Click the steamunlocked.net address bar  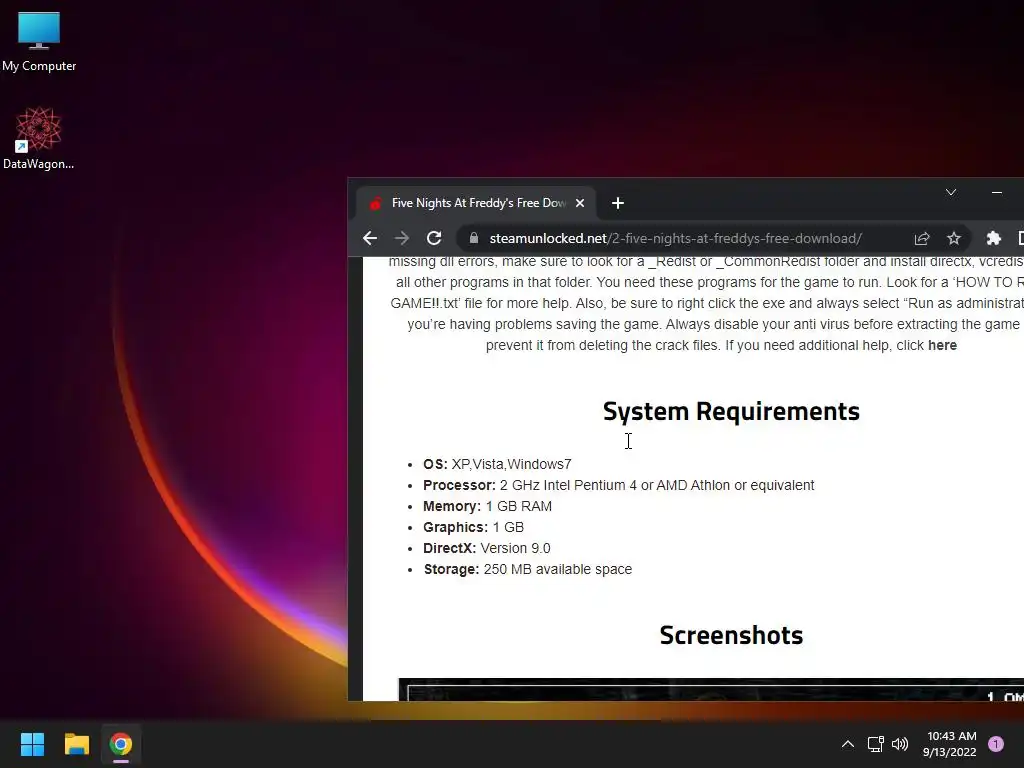click(x=675, y=238)
